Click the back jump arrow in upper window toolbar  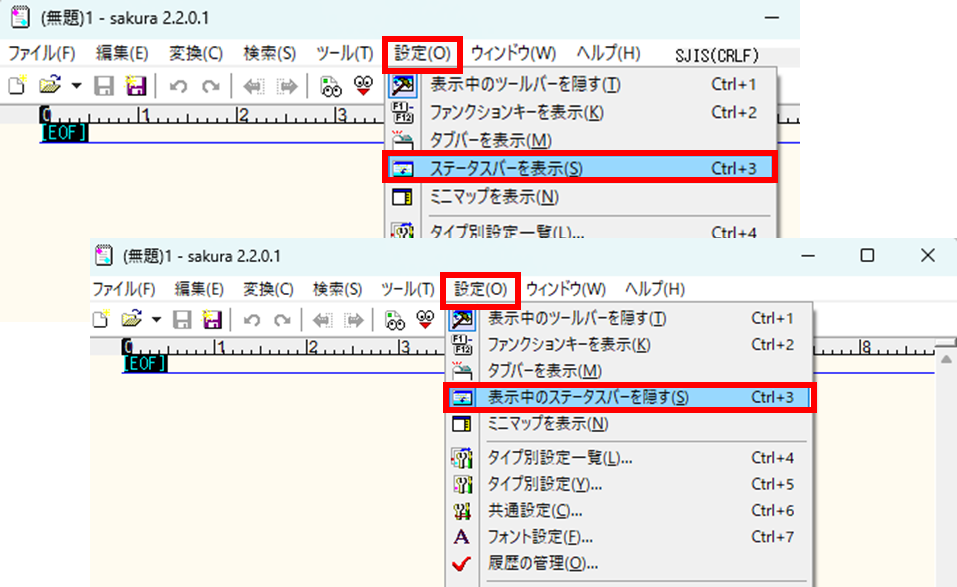point(253,87)
